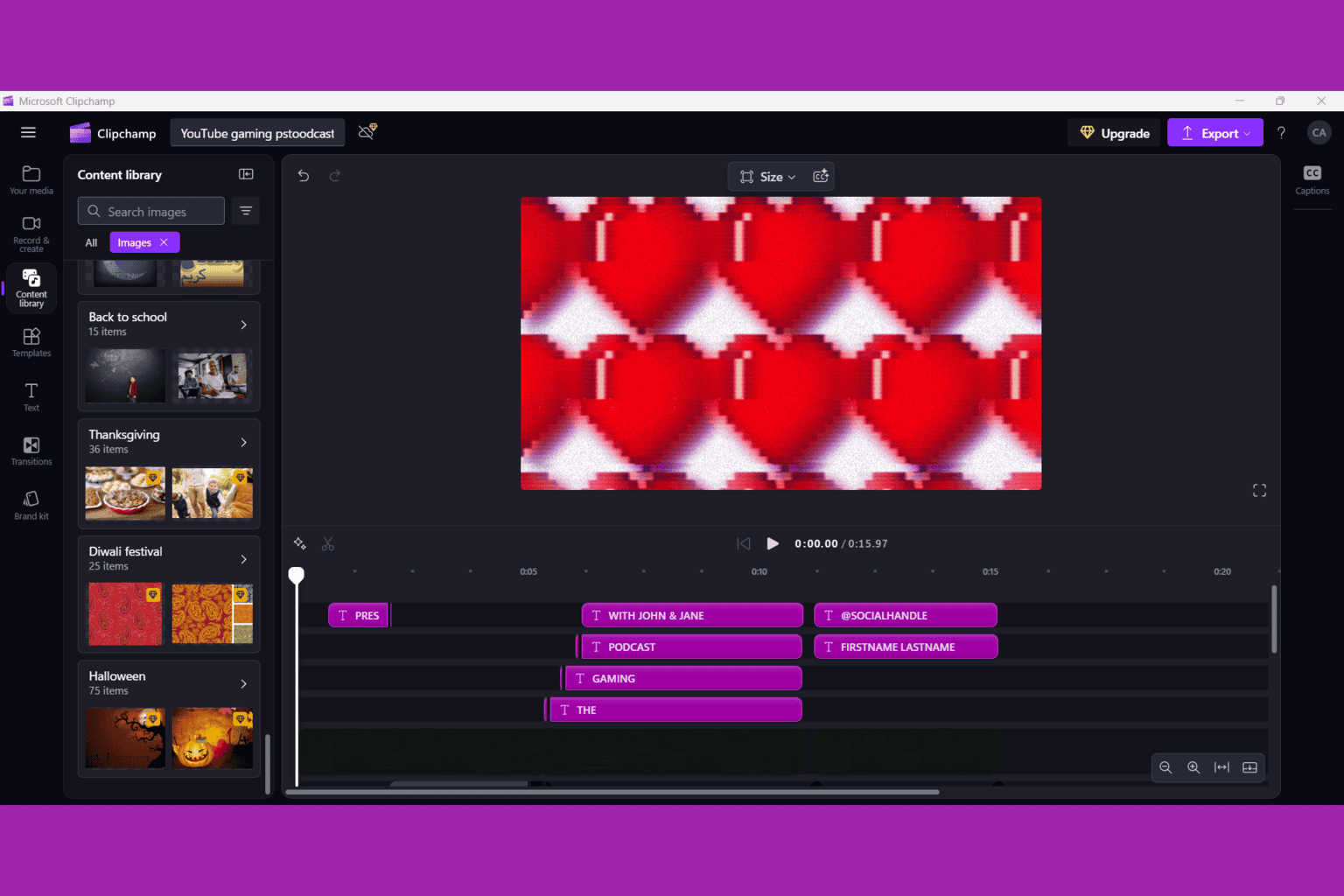Open Your media sidebar tab
Screen dimensions: 1344x896
[31, 180]
